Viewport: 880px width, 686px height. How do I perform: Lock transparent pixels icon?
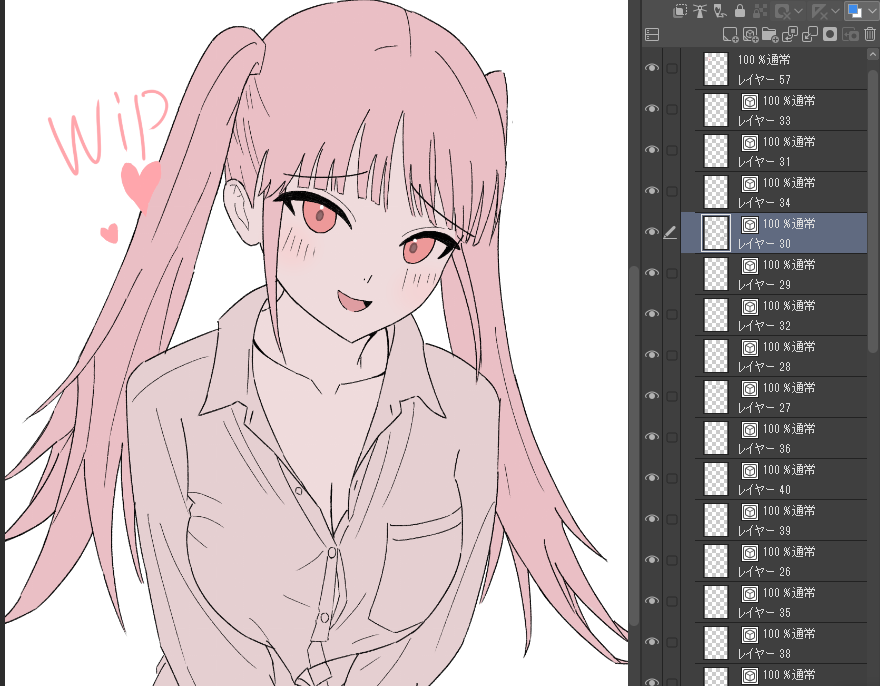(x=759, y=11)
